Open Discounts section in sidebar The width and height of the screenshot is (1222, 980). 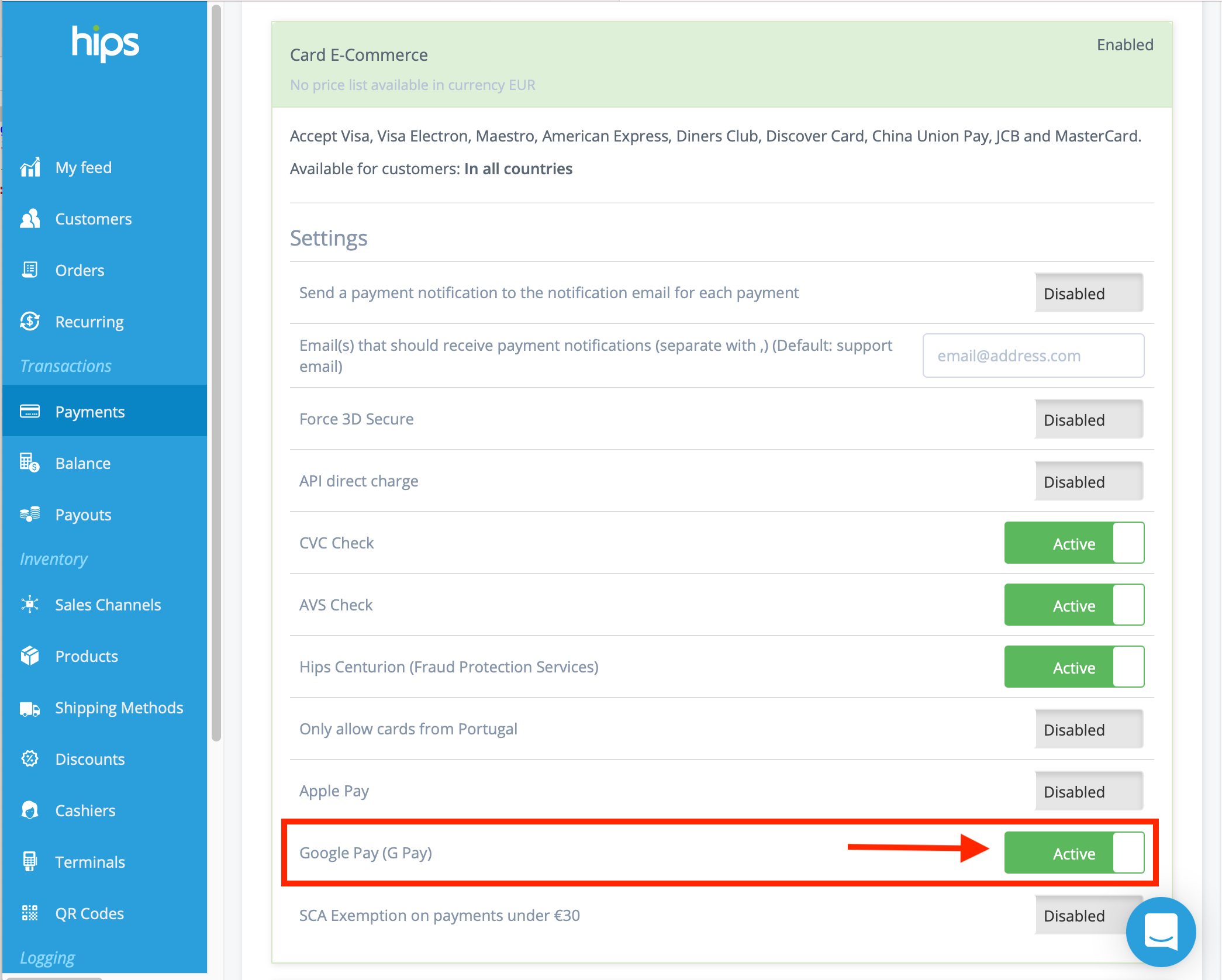(89, 758)
